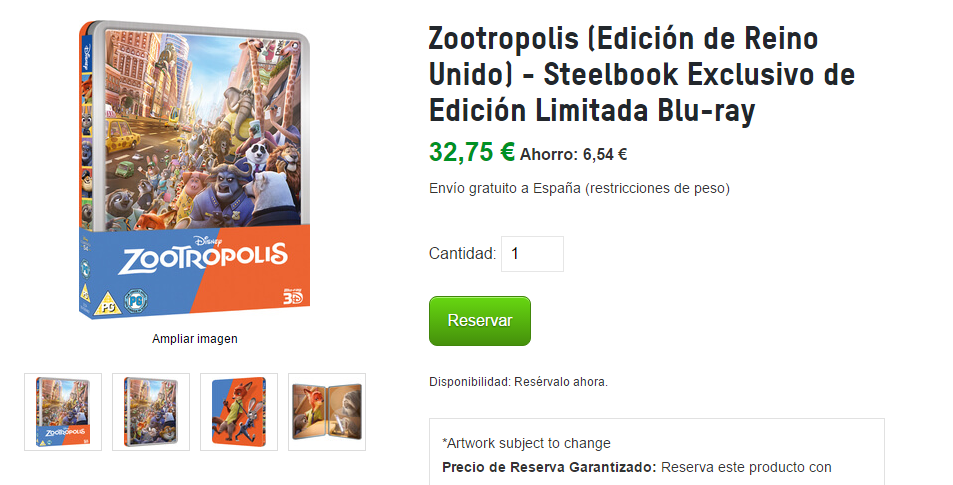Select the second thumbnail of steelbook front
Image resolution: width=953 pixels, height=485 pixels.
[x=151, y=411]
